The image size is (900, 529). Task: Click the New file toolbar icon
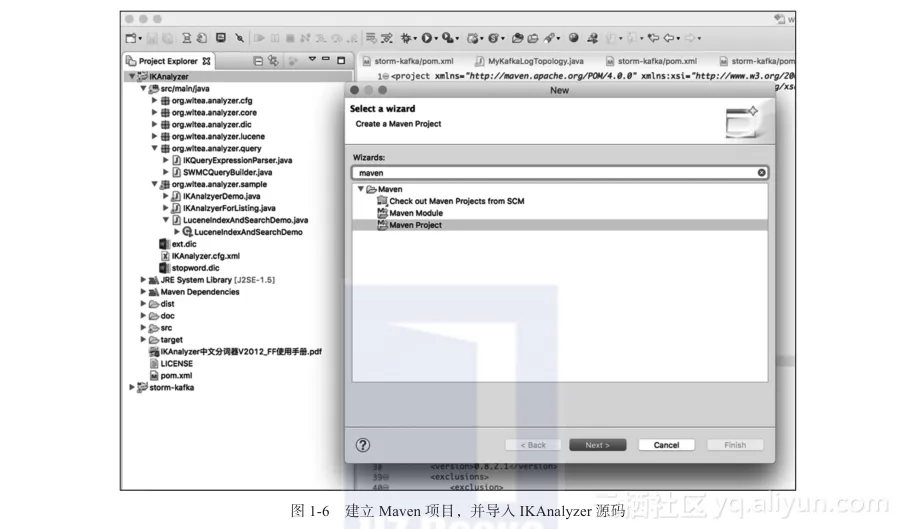click(x=131, y=38)
